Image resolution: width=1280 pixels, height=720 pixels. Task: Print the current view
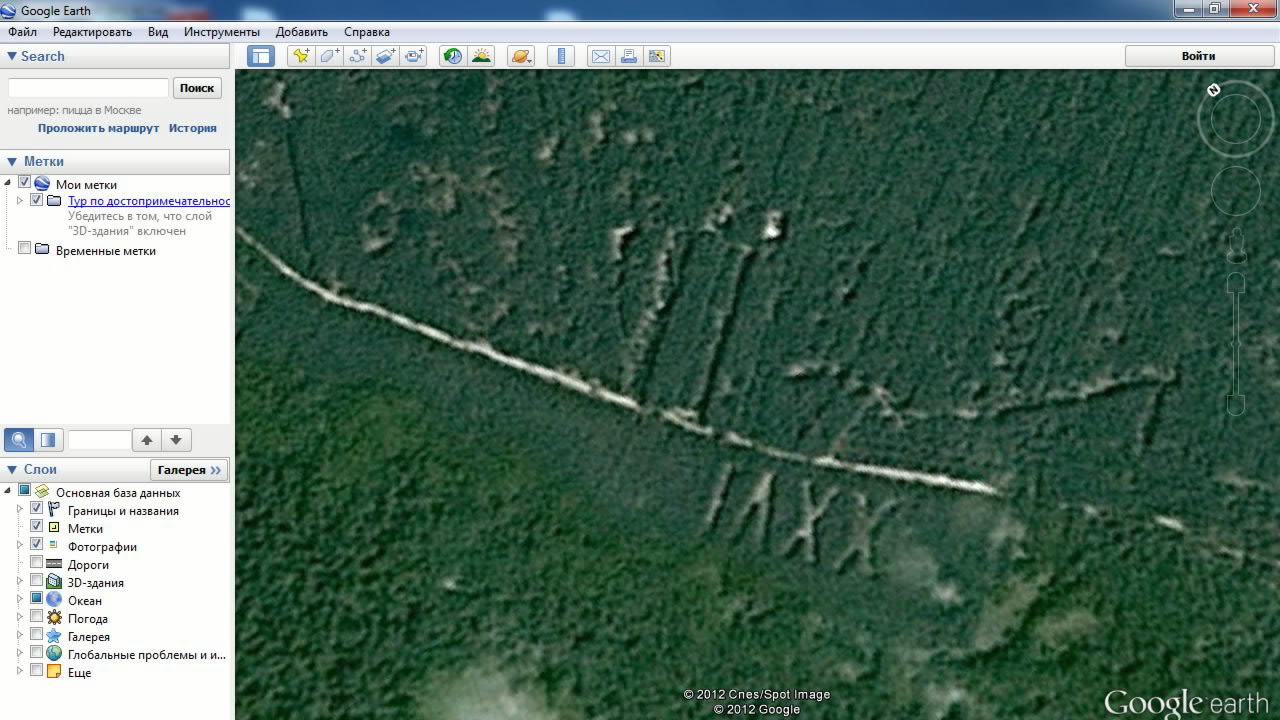629,56
